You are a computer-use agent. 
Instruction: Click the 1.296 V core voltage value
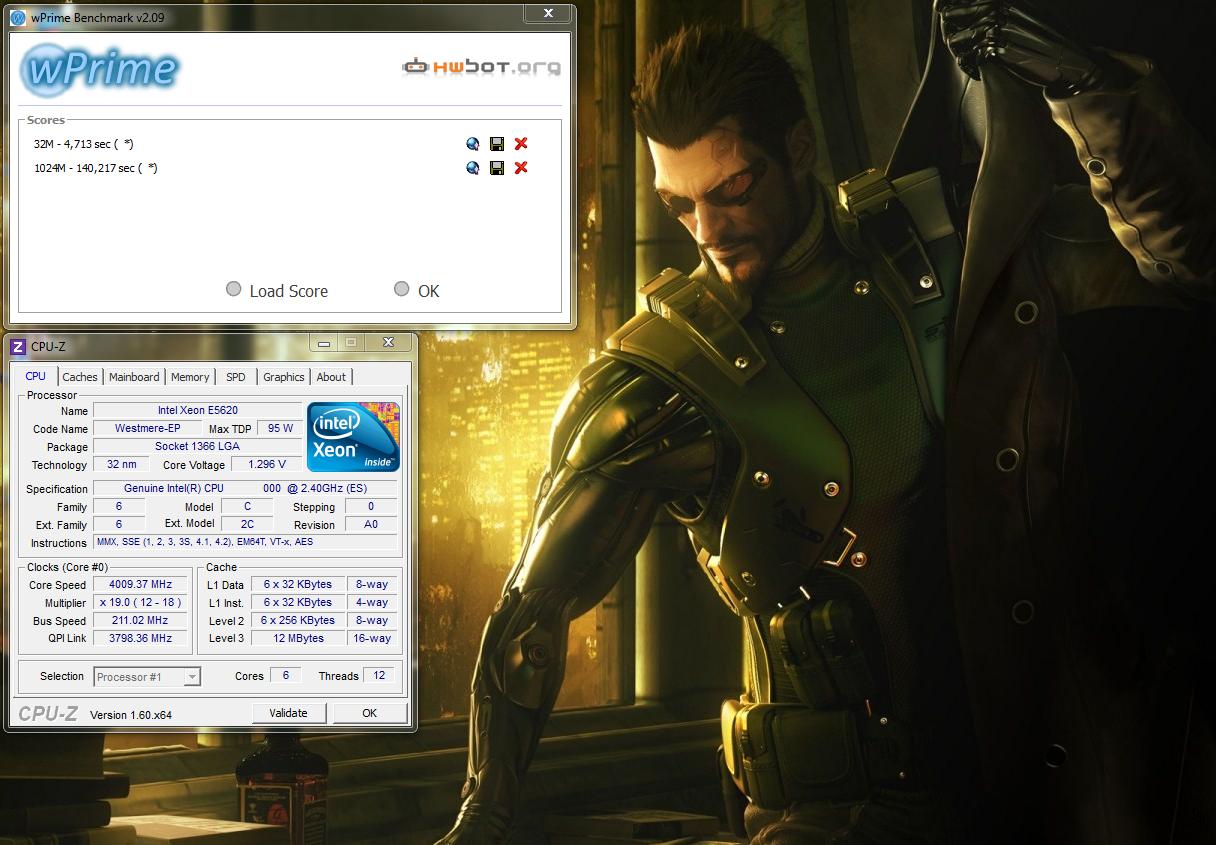pyautogui.click(x=266, y=465)
